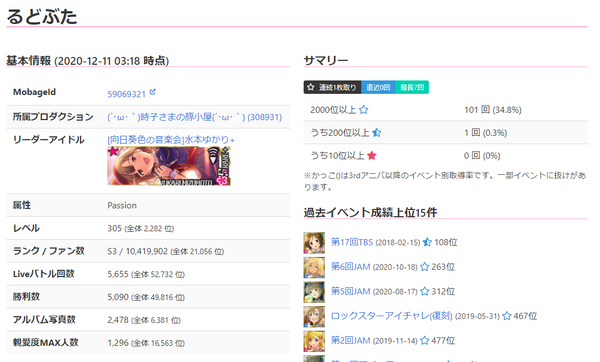The image size is (600, 362).
Task: Click the サマリー section heading
Action: click(326, 60)
